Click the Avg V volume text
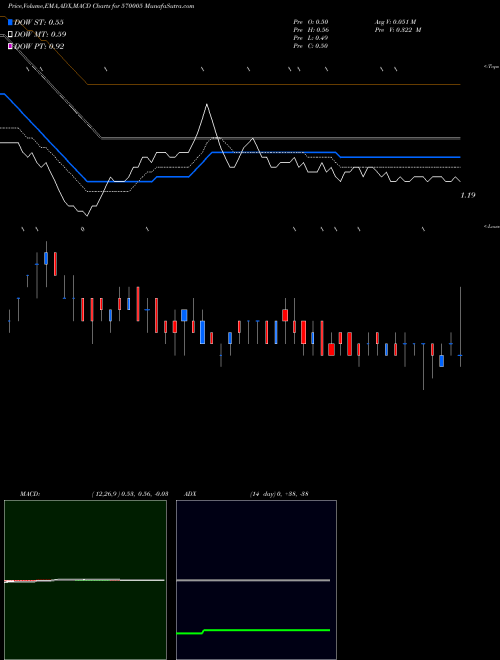The height and width of the screenshot is (660, 500). (395, 22)
